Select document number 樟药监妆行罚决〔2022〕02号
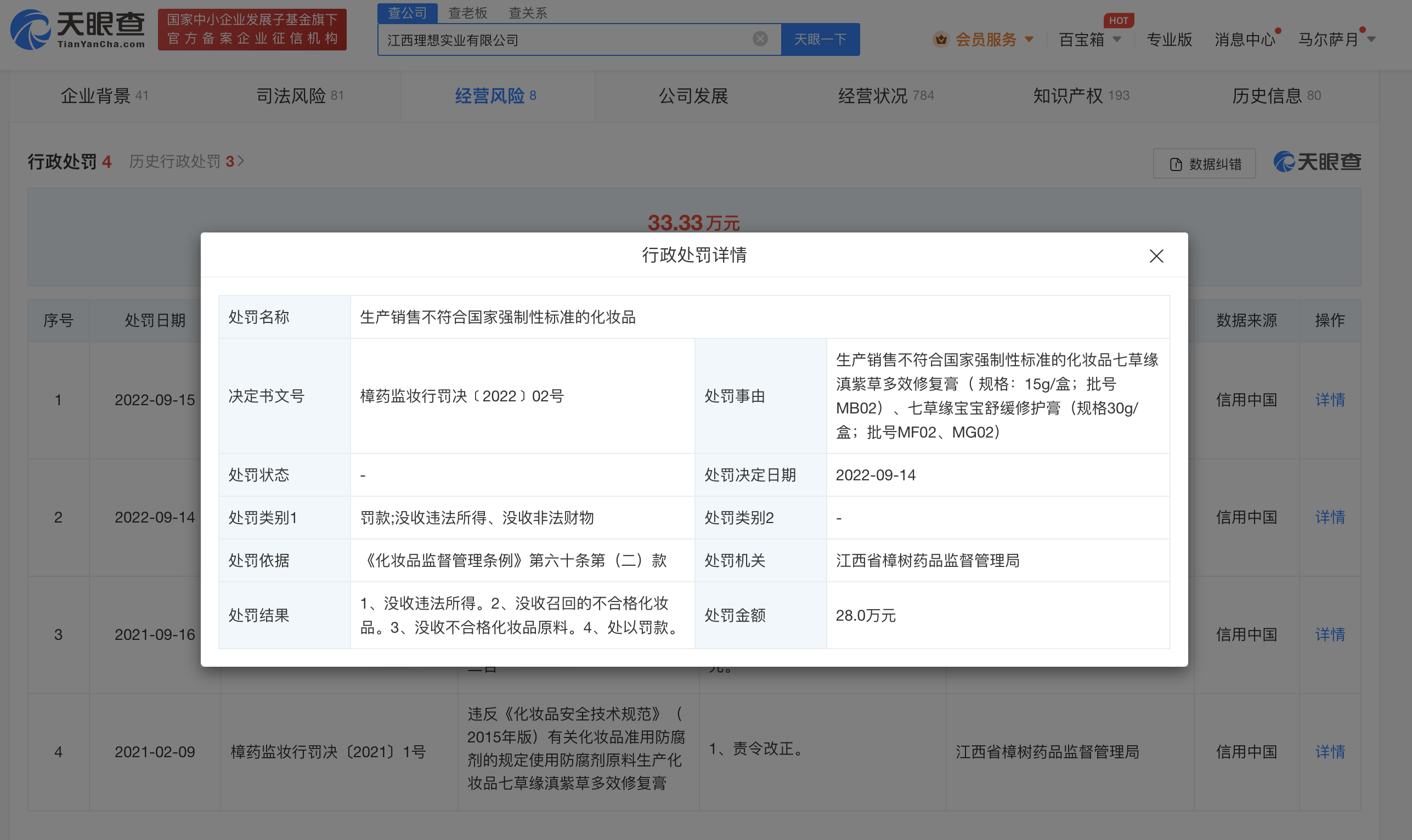 pyautogui.click(x=461, y=396)
